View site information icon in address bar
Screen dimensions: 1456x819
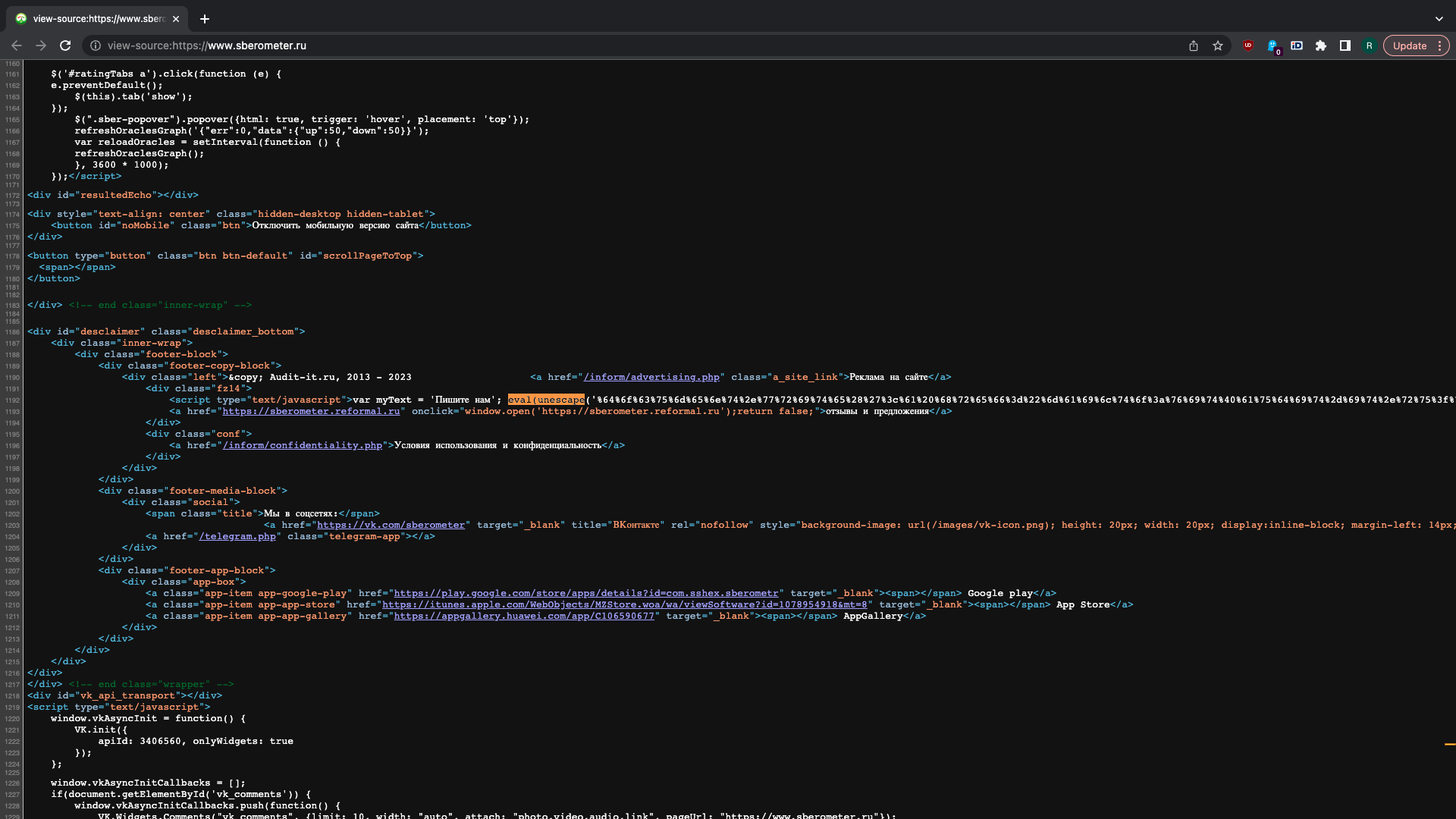pos(96,45)
